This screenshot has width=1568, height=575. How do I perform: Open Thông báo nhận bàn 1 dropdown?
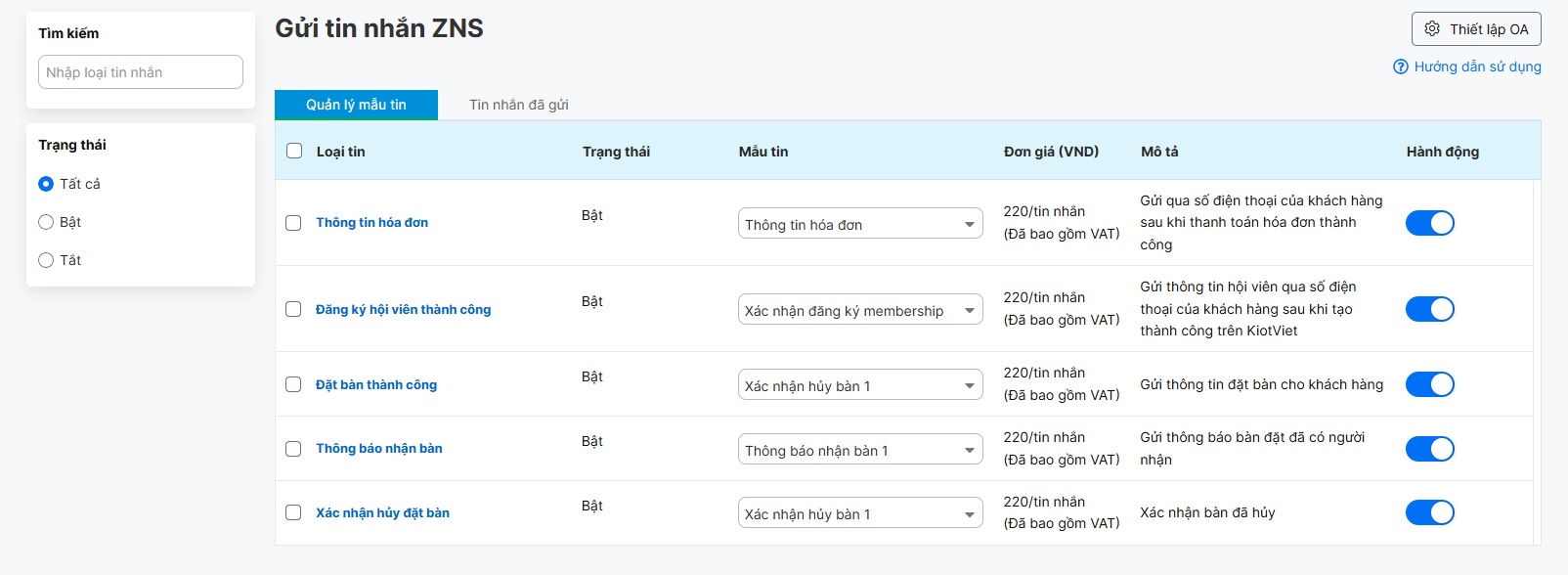tap(860, 450)
